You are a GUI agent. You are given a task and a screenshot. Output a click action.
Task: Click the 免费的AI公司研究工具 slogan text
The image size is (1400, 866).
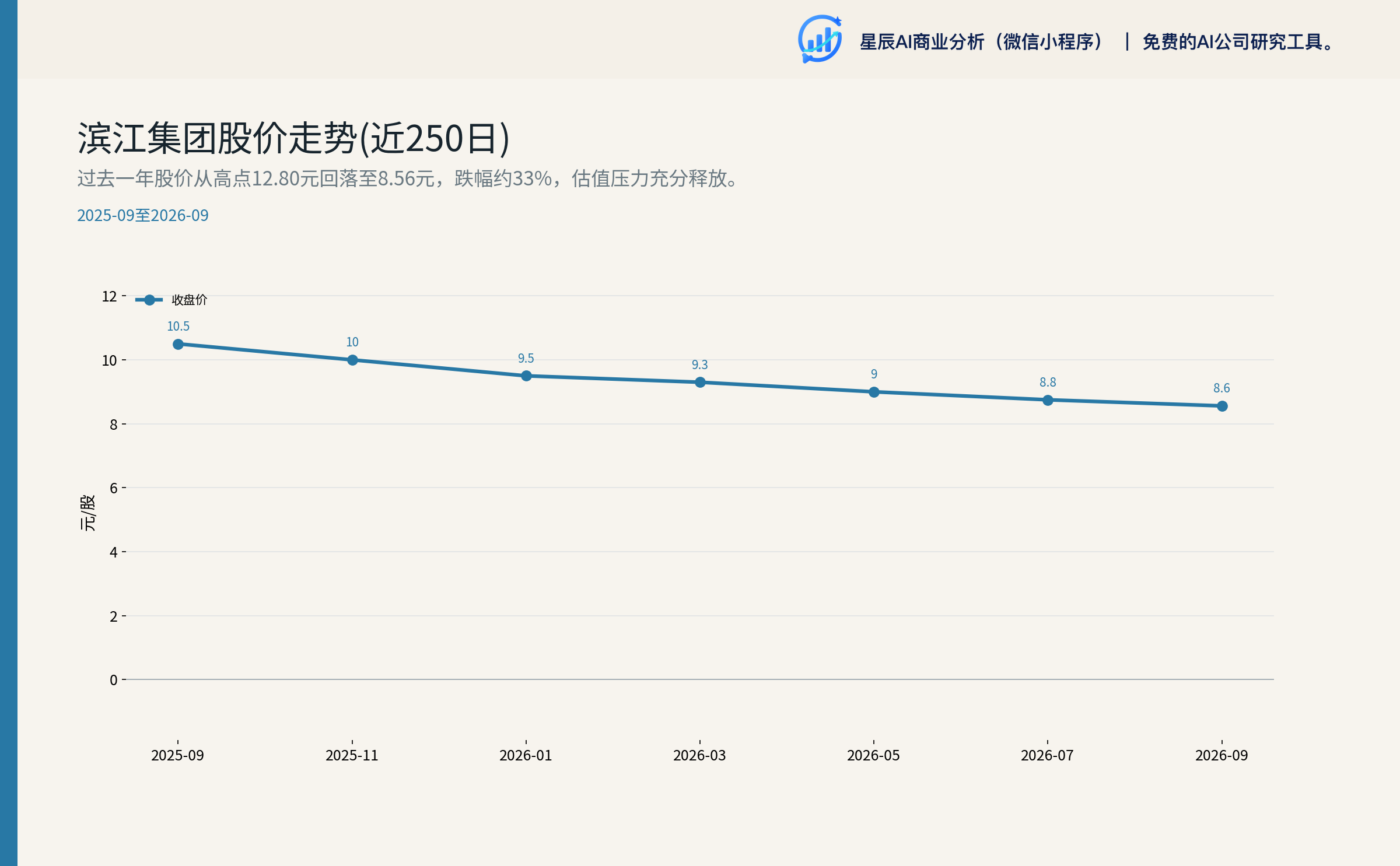coord(1239,42)
